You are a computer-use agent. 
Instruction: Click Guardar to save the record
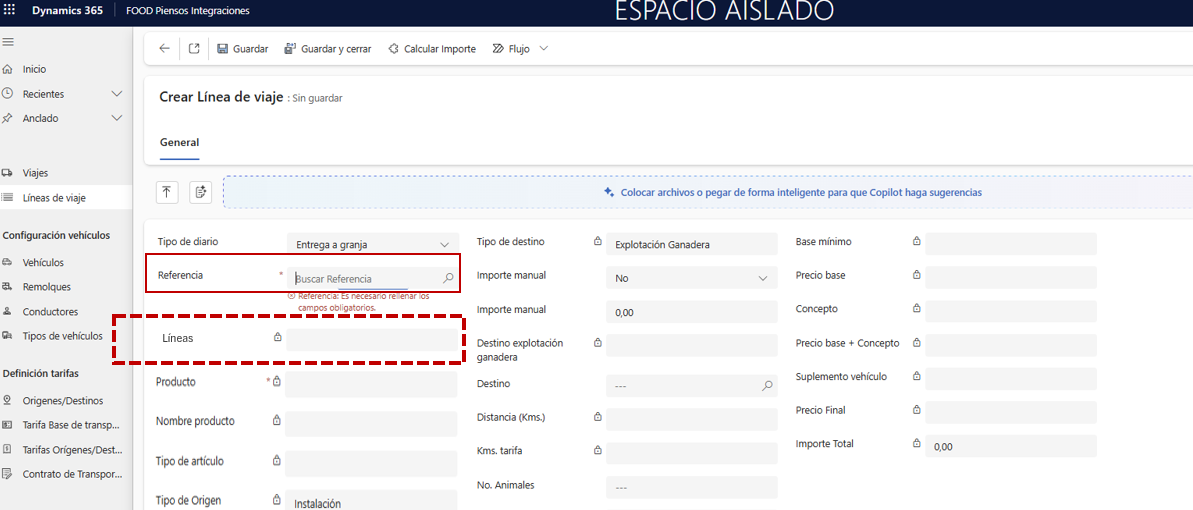point(242,49)
